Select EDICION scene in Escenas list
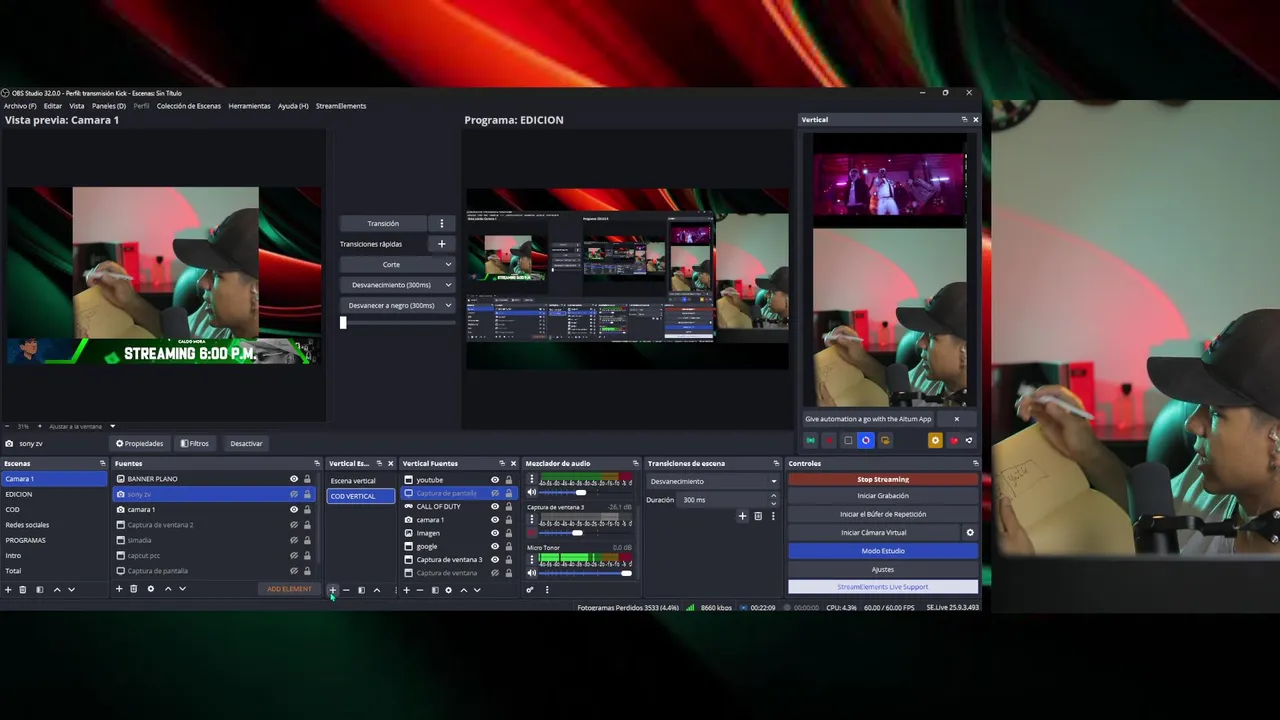The image size is (1280, 720). click(54, 494)
